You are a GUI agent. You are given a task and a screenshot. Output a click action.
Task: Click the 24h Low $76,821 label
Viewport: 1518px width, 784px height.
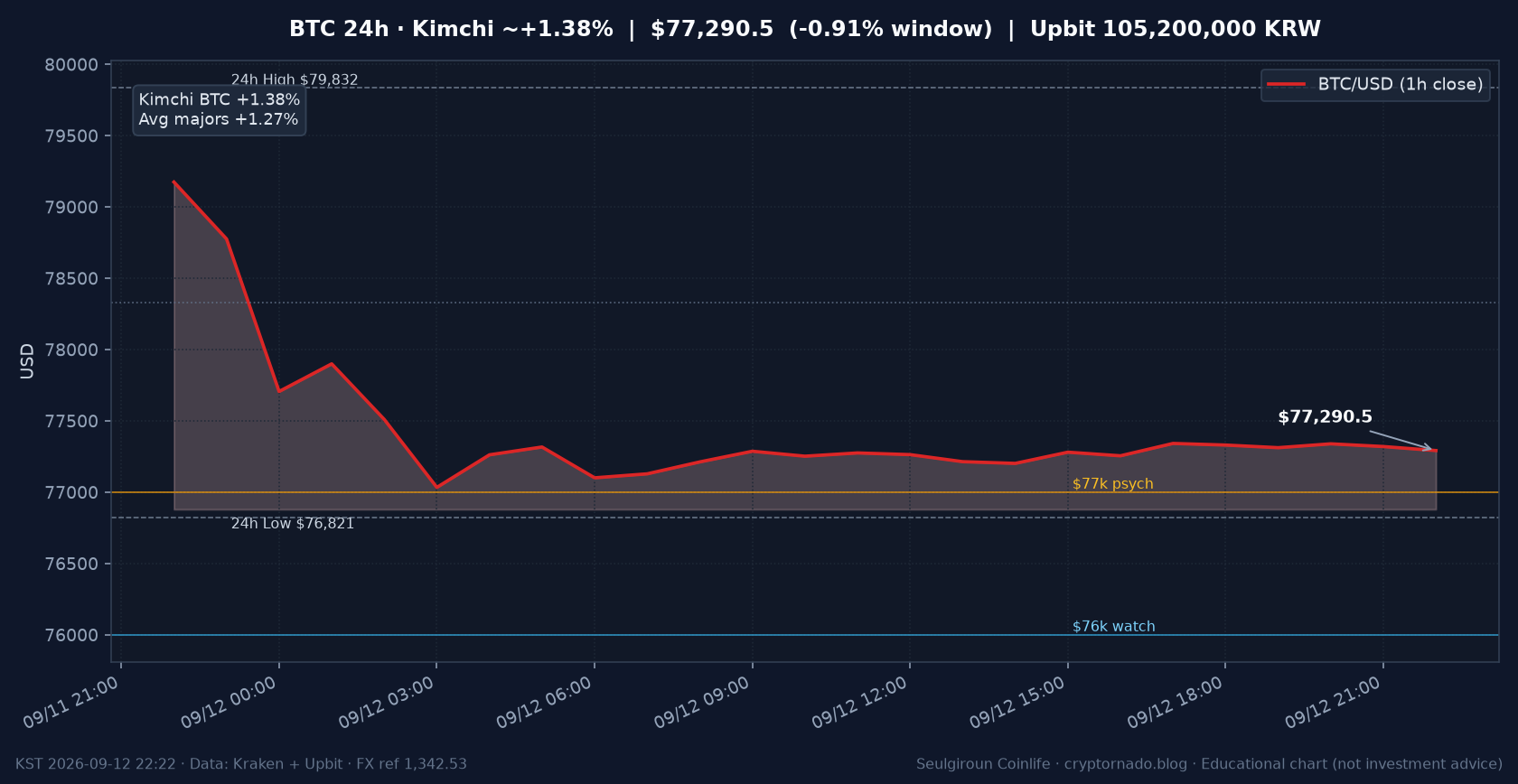[293, 524]
